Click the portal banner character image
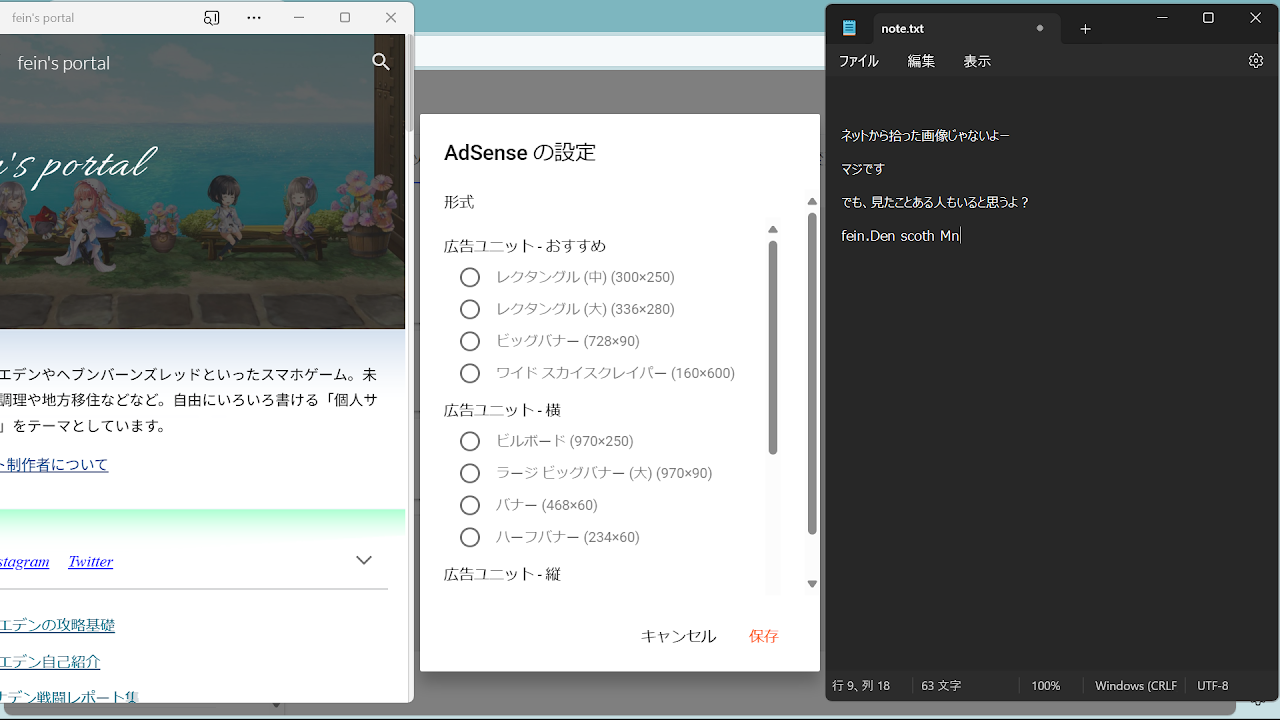 point(200,182)
